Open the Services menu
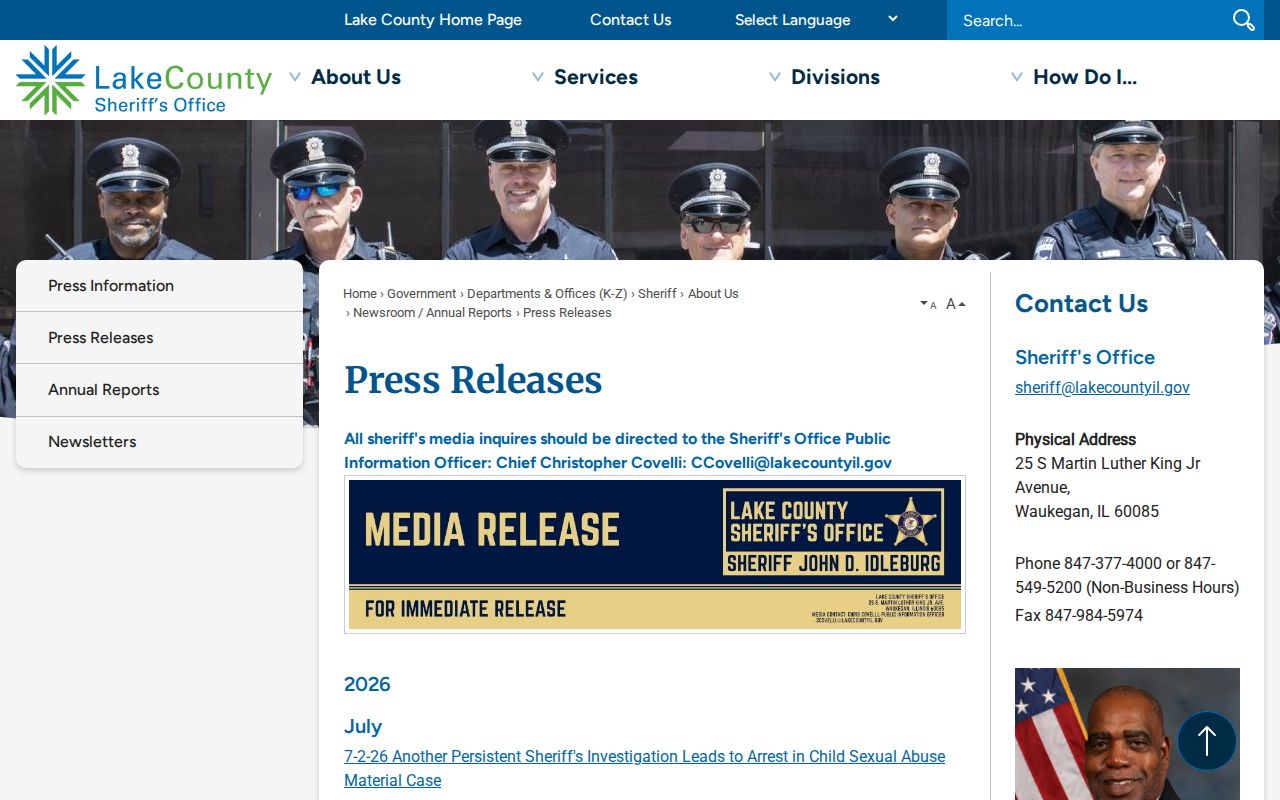This screenshot has width=1280, height=800. (596, 77)
